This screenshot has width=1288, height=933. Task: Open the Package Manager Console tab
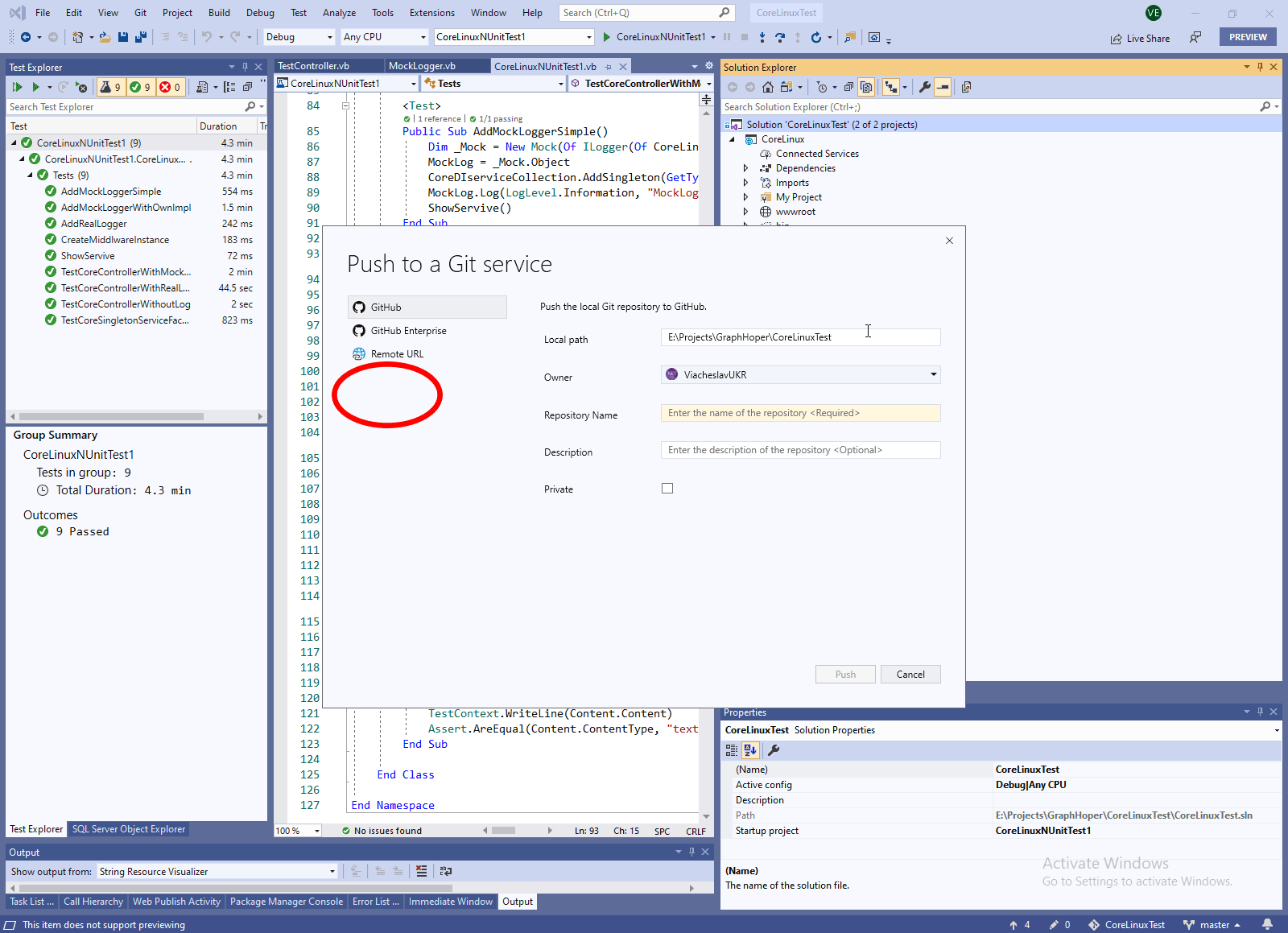pyautogui.click(x=286, y=902)
